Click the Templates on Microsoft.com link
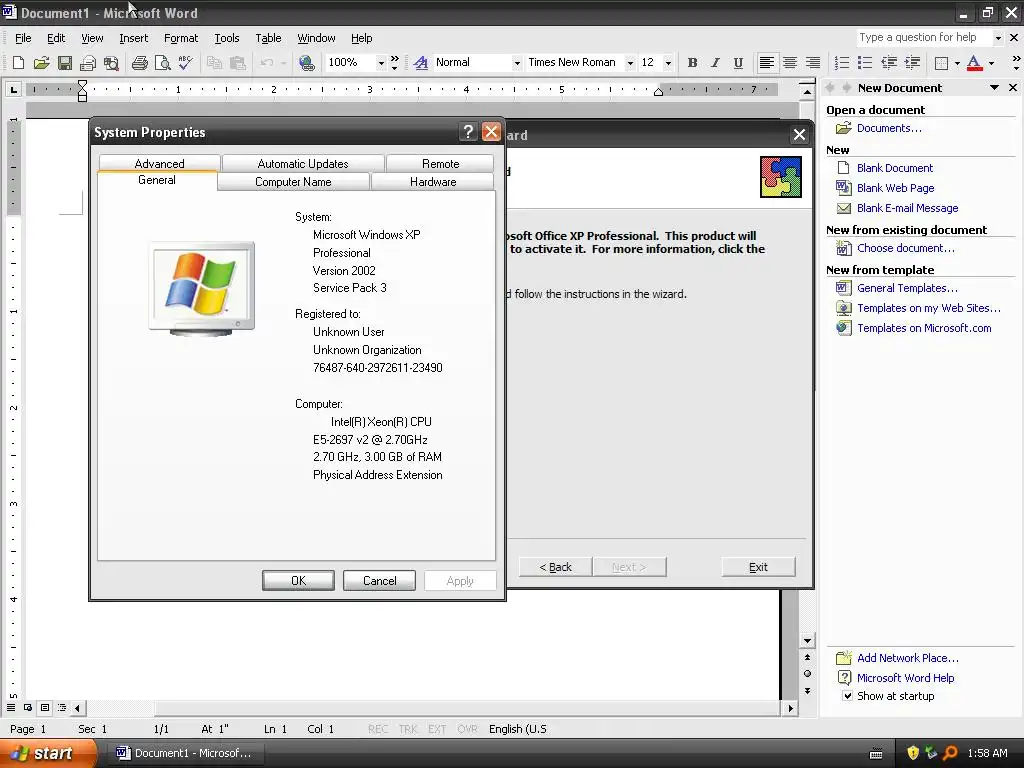The width and height of the screenshot is (1024, 768). 924,328
